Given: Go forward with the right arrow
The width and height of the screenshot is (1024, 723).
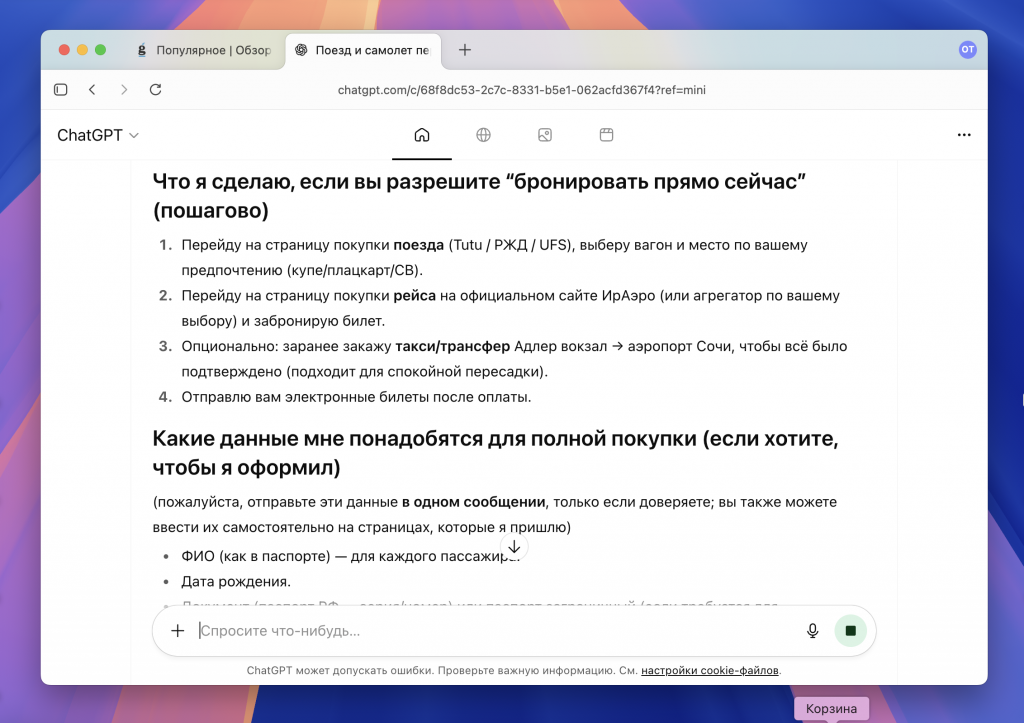Looking at the screenshot, I should click(x=123, y=89).
